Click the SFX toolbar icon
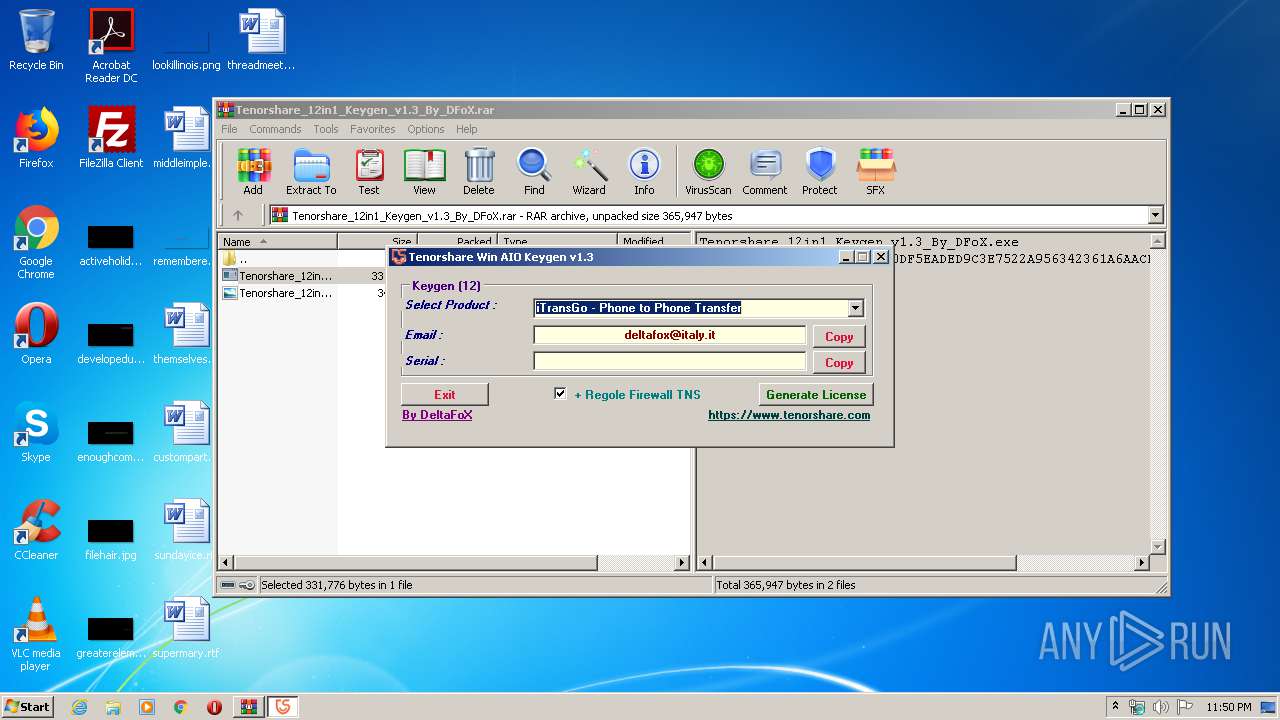 pyautogui.click(x=875, y=172)
